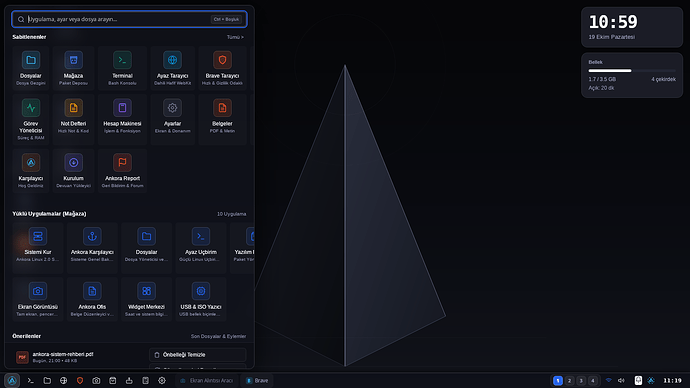This screenshot has height=388, width=690.
Task: Open Ankora Report app
Action: coord(122,171)
